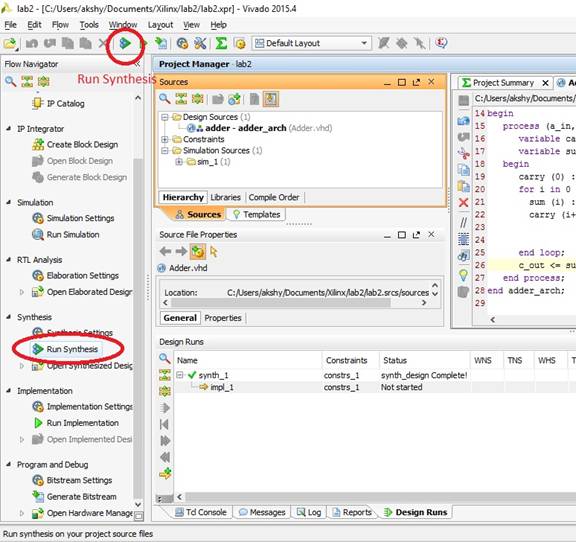Image resolution: width=576 pixels, height=542 pixels.
Task: Click collapse all icon in Flow Navigator
Action: point(27,81)
